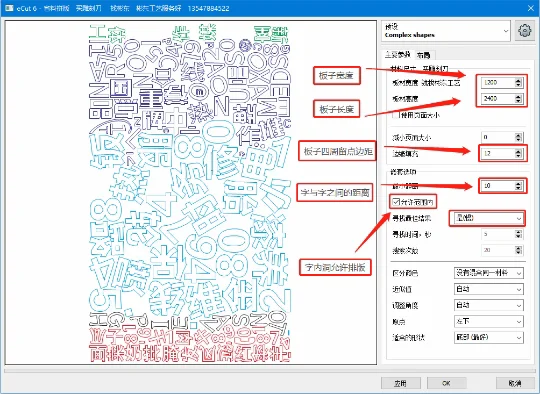Viewport: 540px width, 394px height.
Task: Increase the 0 value with its up arrow
Action: (x=519, y=135)
